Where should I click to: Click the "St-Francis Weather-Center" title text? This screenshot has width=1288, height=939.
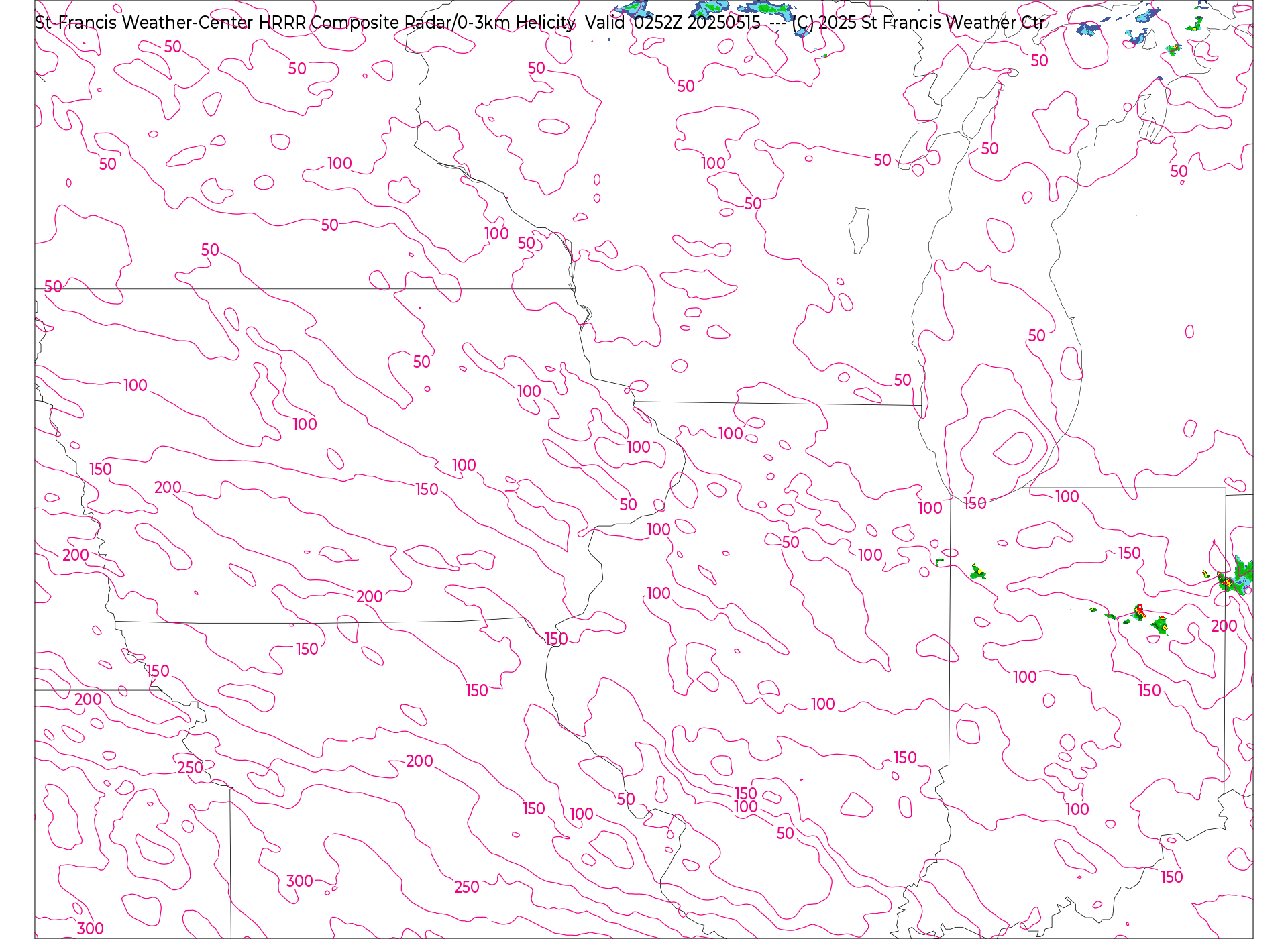pyautogui.click(x=144, y=23)
